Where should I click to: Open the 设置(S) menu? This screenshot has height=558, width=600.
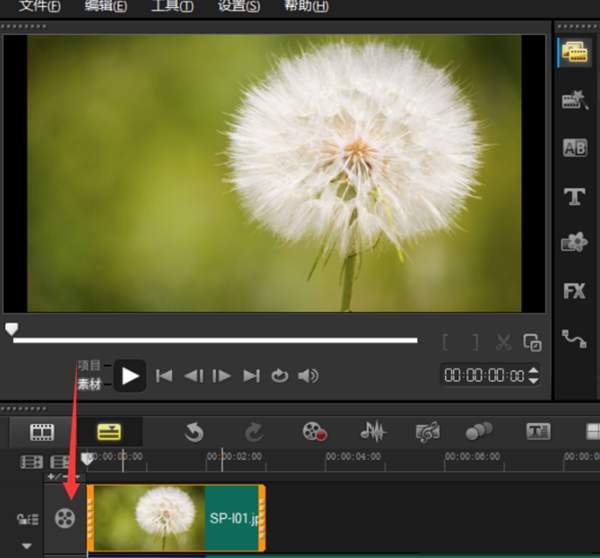point(238,6)
